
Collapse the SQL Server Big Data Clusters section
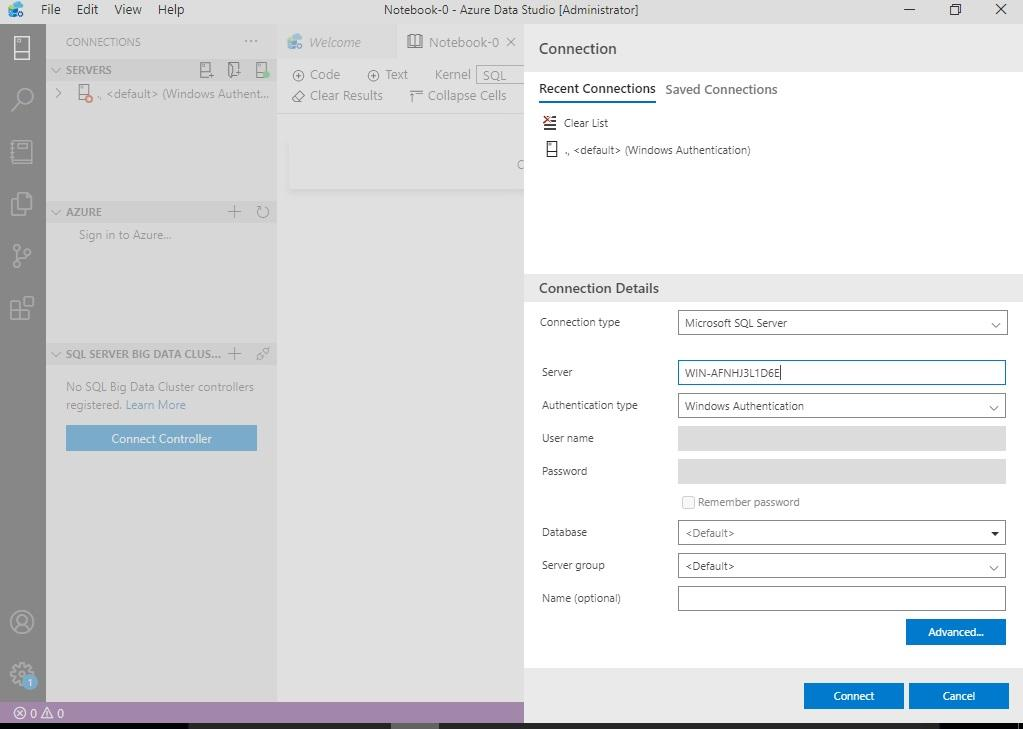click(56, 354)
